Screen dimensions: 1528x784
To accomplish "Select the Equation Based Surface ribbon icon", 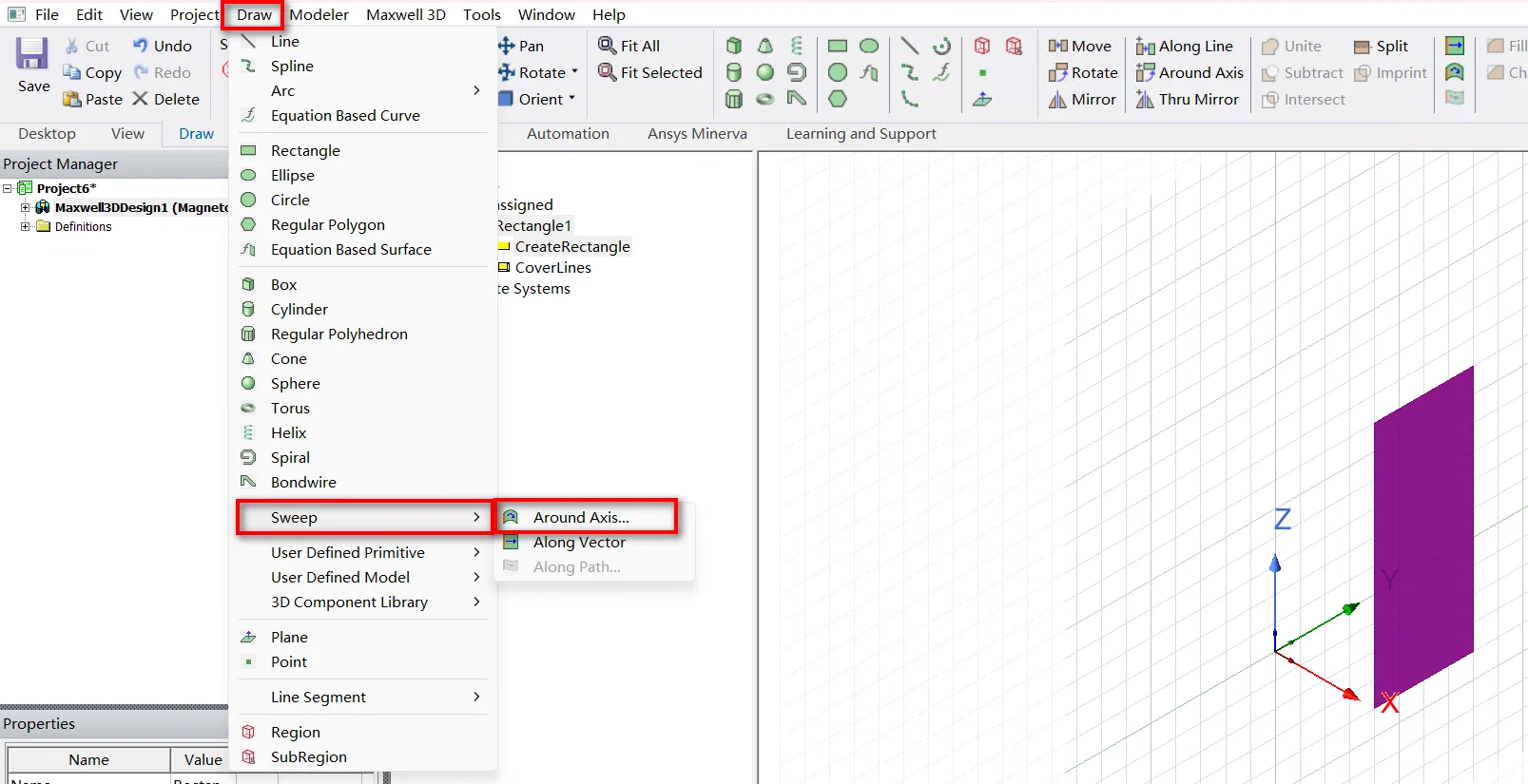I will (x=869, y=72).
